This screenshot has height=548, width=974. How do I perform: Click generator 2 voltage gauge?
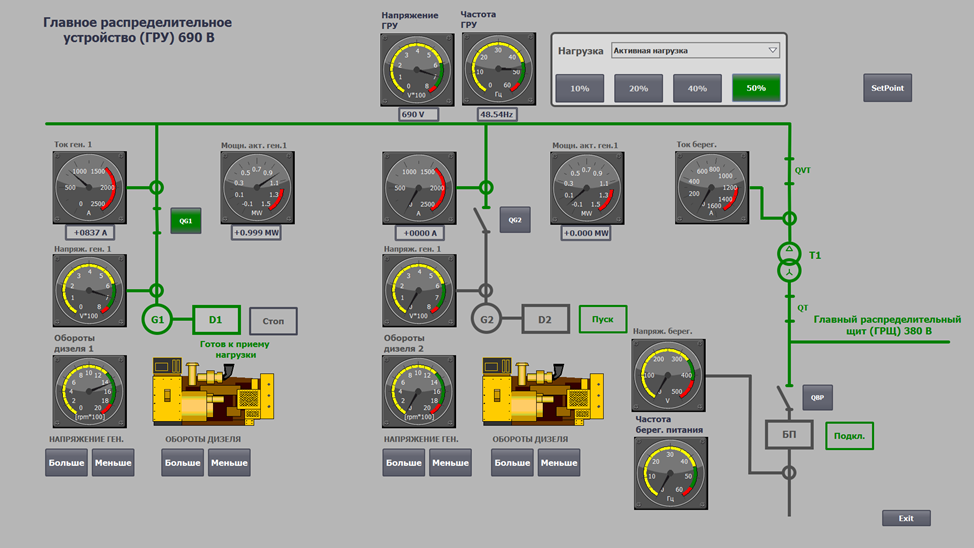click(x=419, y=290)
